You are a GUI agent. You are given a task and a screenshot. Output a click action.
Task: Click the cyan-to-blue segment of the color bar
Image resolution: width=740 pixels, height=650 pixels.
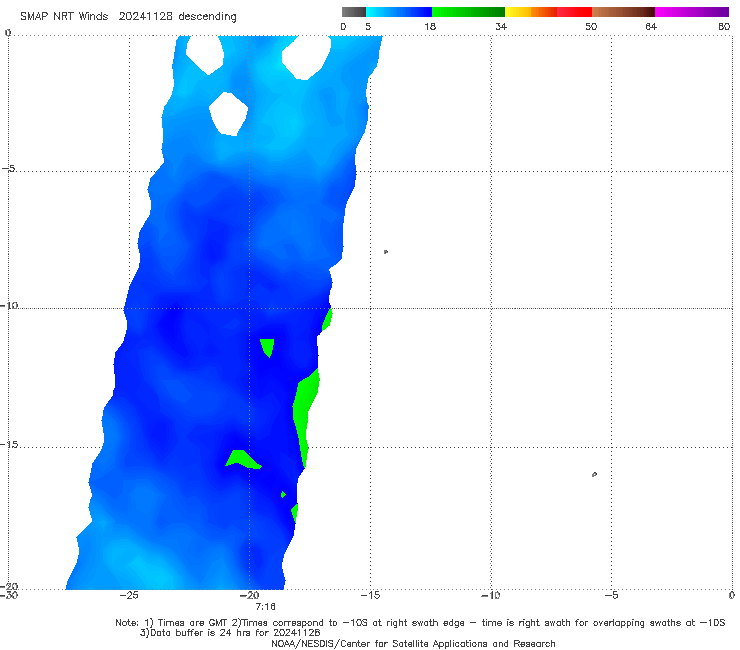click(x=399, y=12)
